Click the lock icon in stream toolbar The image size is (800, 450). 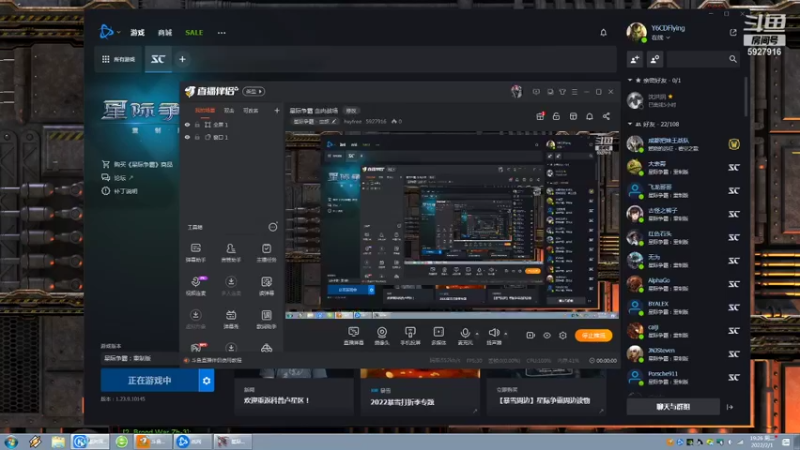coord(557,116)
